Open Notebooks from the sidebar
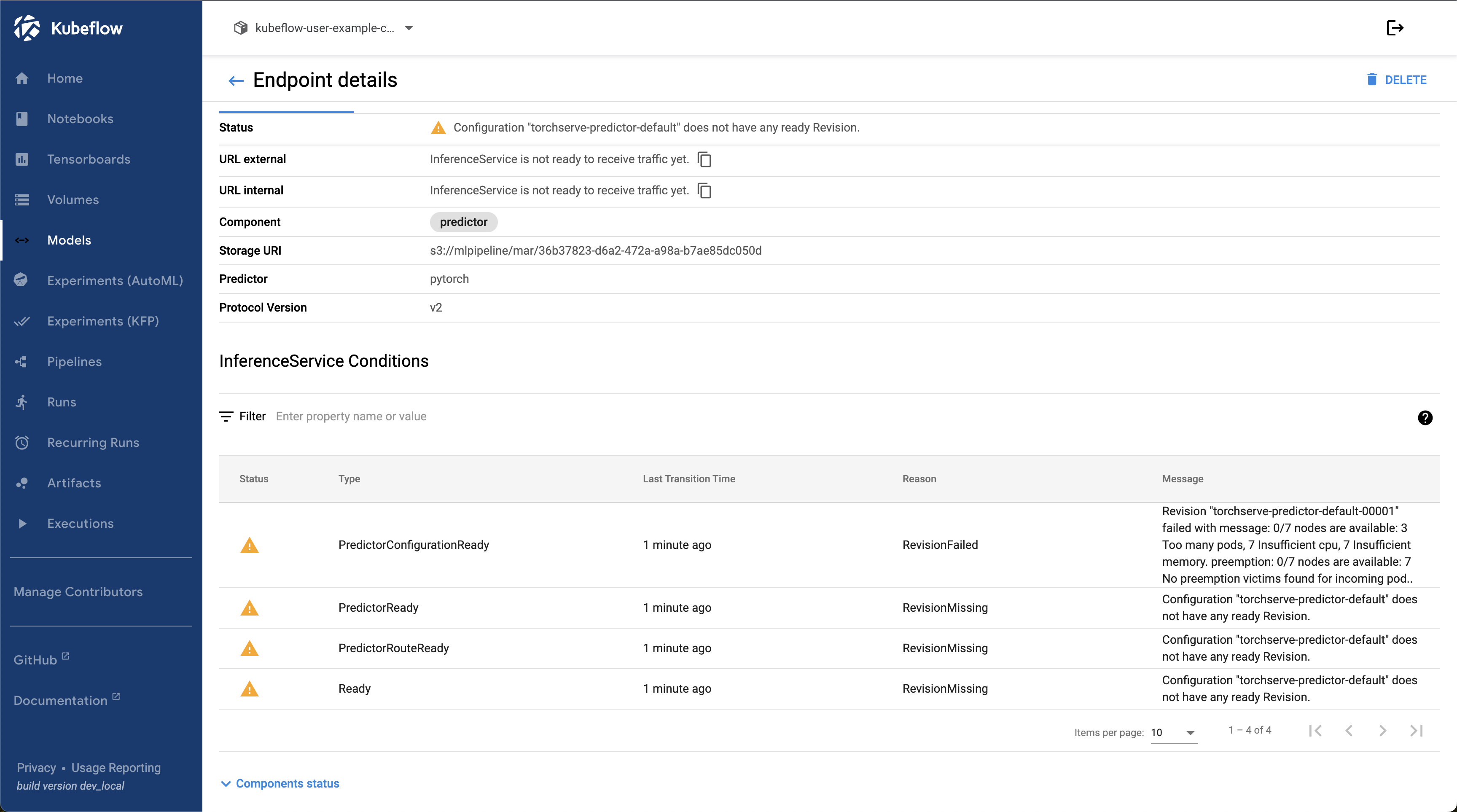This screenshot has height=812, width=1457. [81, 119]
